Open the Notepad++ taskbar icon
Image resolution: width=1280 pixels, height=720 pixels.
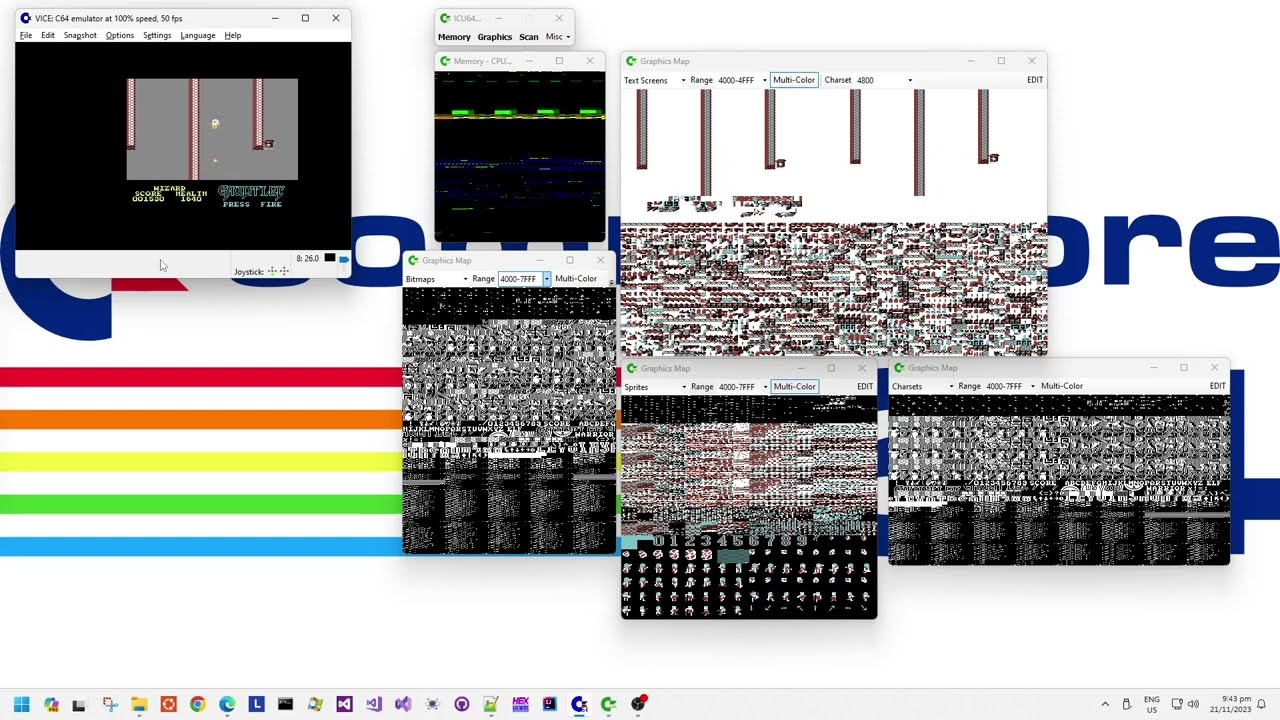[x=491, y=704]
